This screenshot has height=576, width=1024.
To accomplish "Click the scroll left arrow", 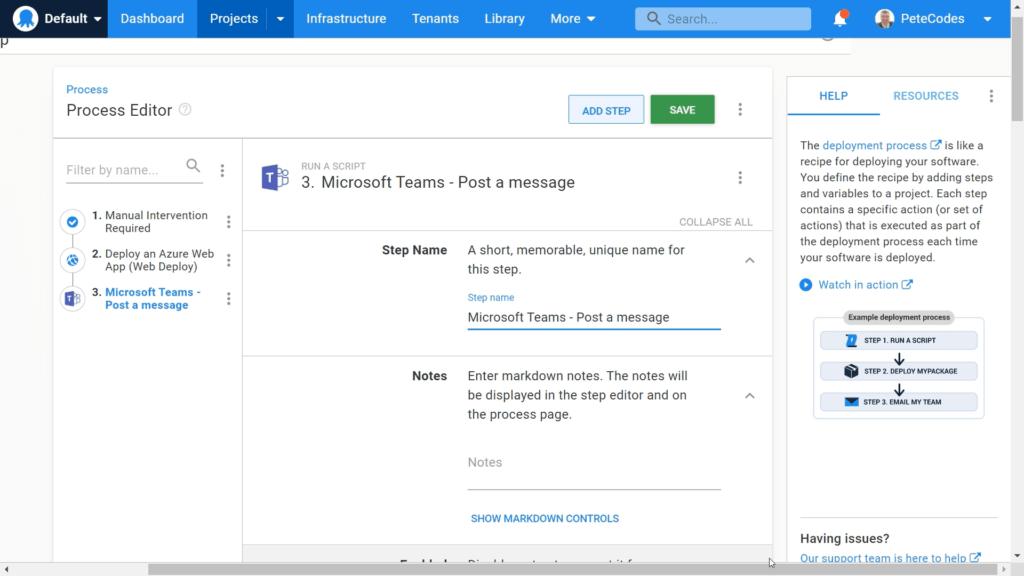I will pyautogui.click(x=7, y=569).
